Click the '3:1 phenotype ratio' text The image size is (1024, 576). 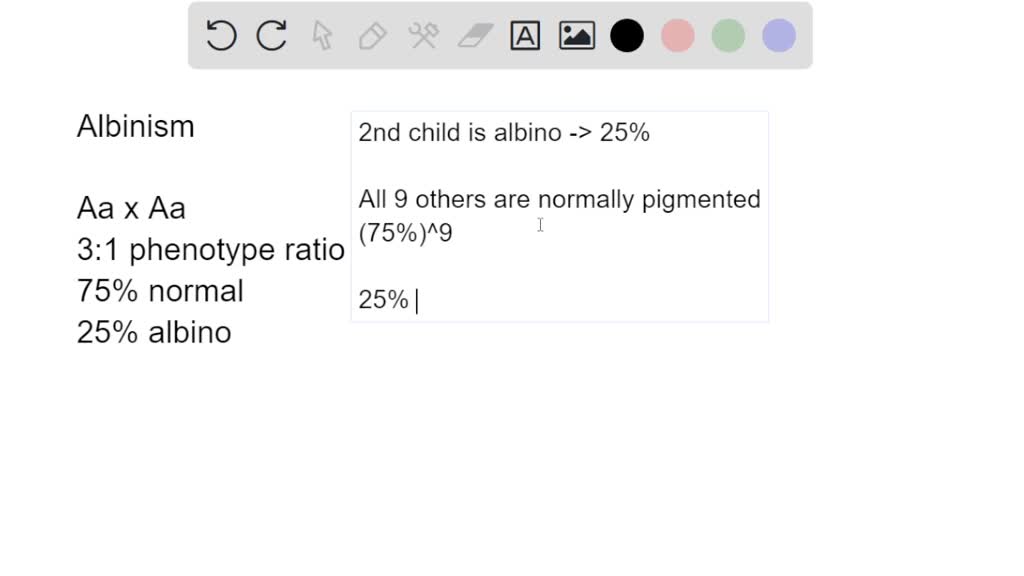pyautogui.click(x=210, y=250)
